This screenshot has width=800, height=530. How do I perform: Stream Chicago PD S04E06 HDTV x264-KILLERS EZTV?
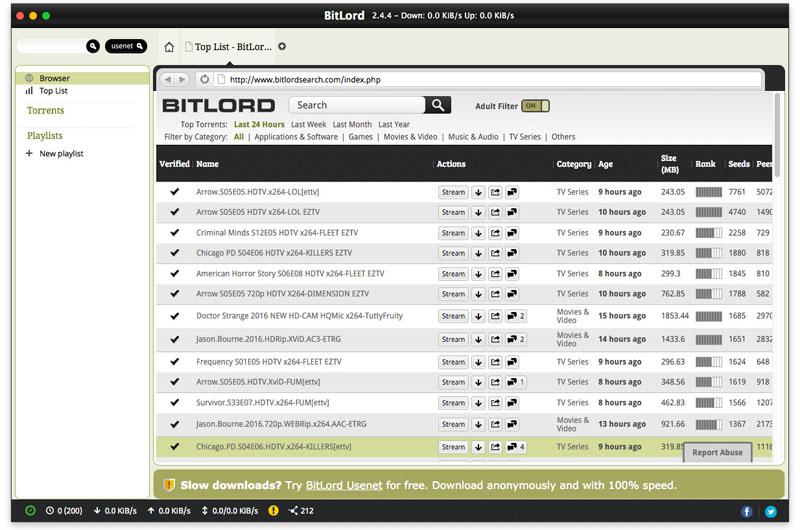click(453, 253)
